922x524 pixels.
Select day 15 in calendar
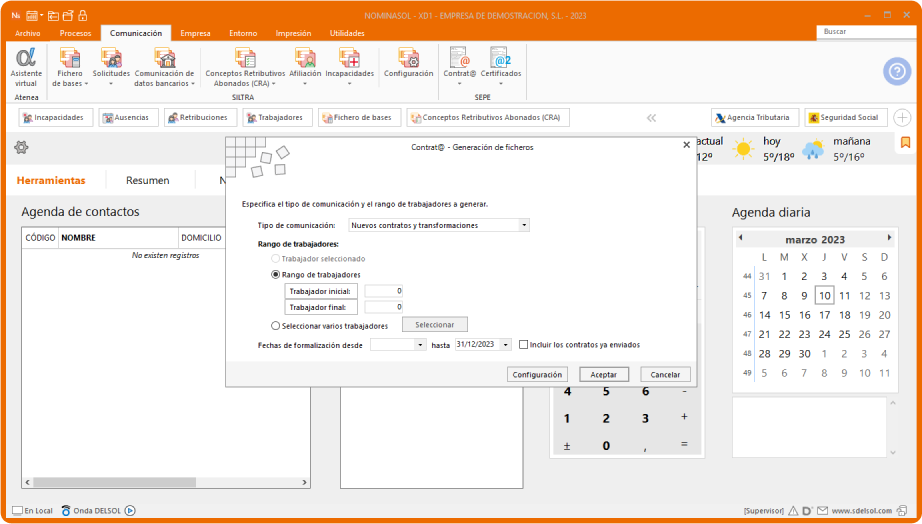[x=784, y=315]
